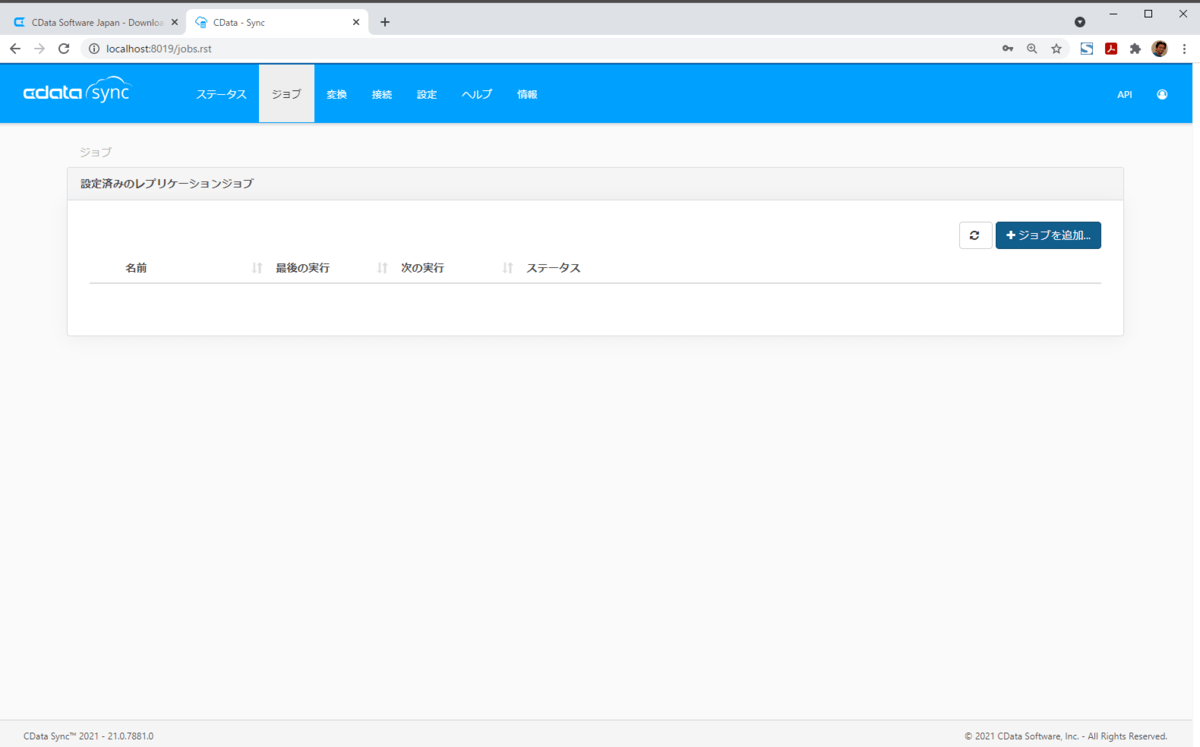Open the browser zoom magnifier icon
This screenshot has height=747, width=1200.
1032,48
